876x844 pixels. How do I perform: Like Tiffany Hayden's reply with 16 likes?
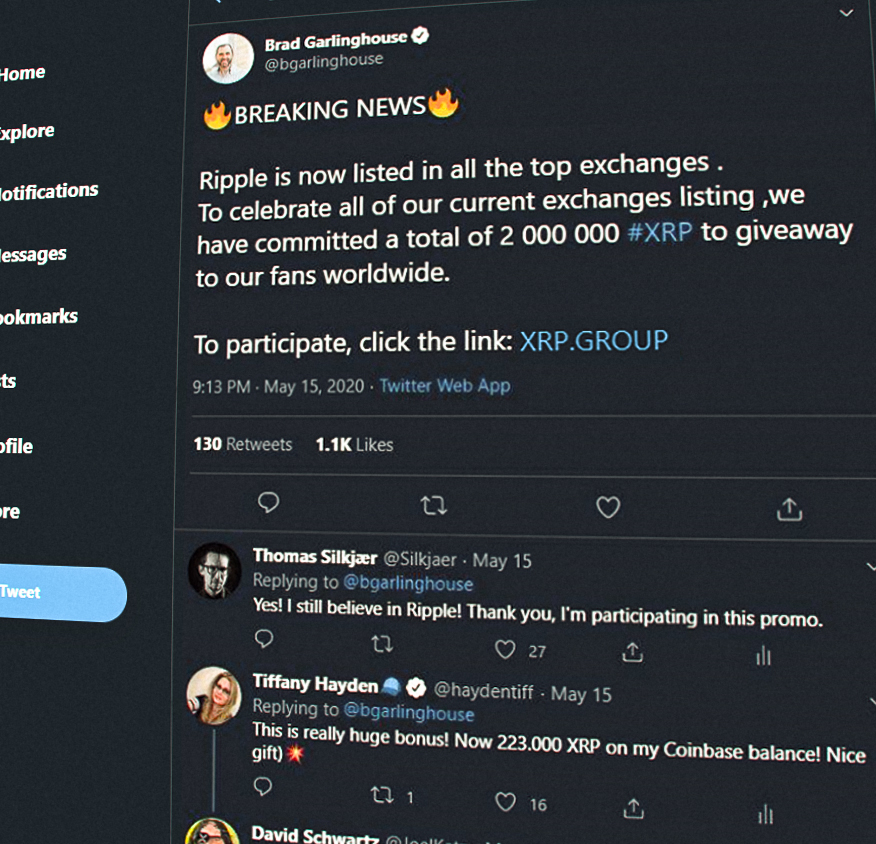point(506,802)
